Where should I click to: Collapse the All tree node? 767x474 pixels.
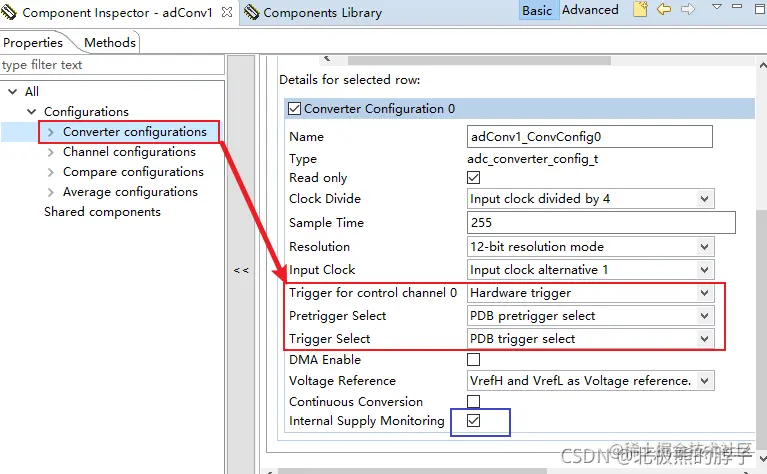(x=13, y=91)
